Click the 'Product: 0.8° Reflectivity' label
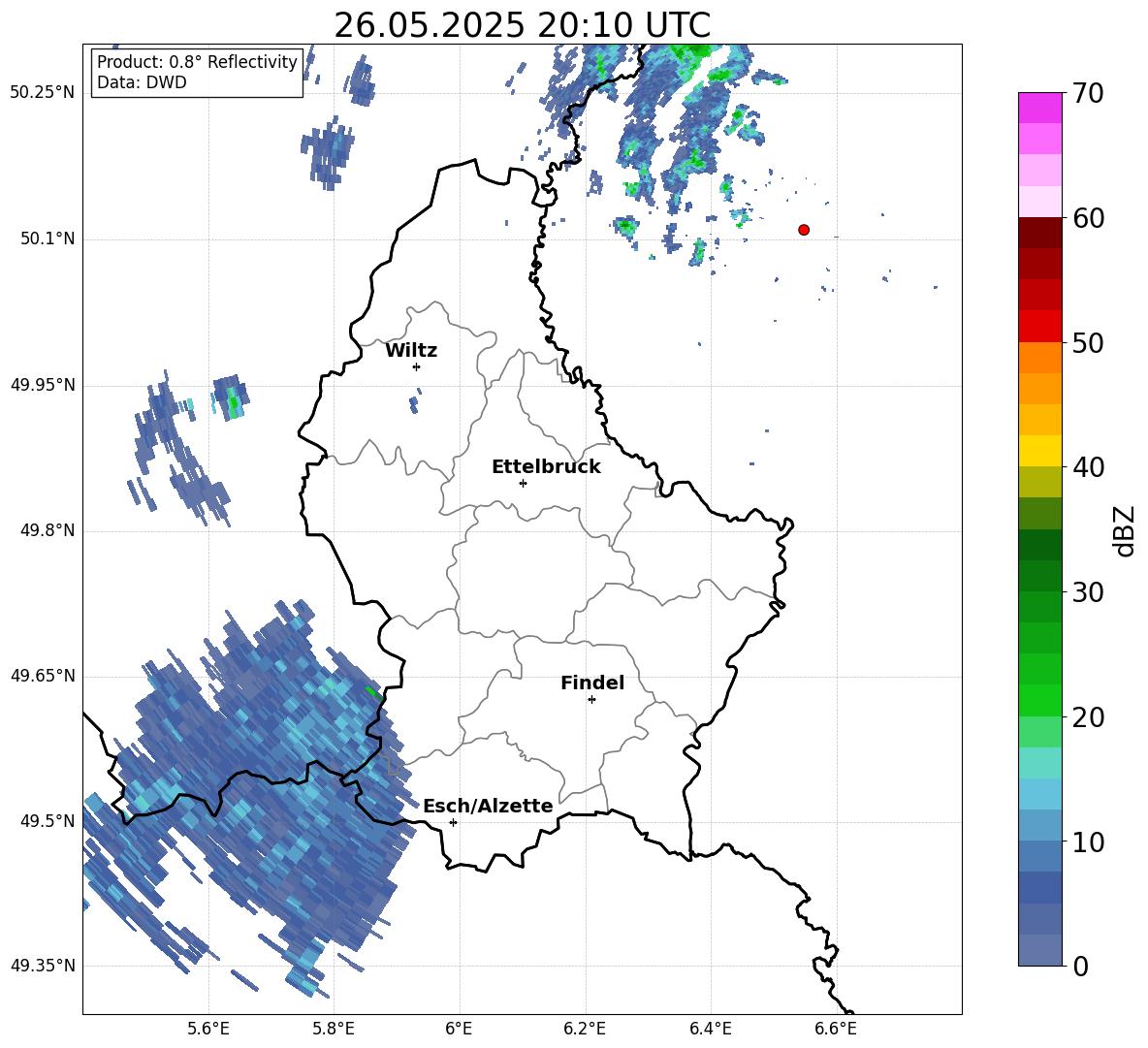Screen dimensions: 1148x1048 click(x=197, y=62)
